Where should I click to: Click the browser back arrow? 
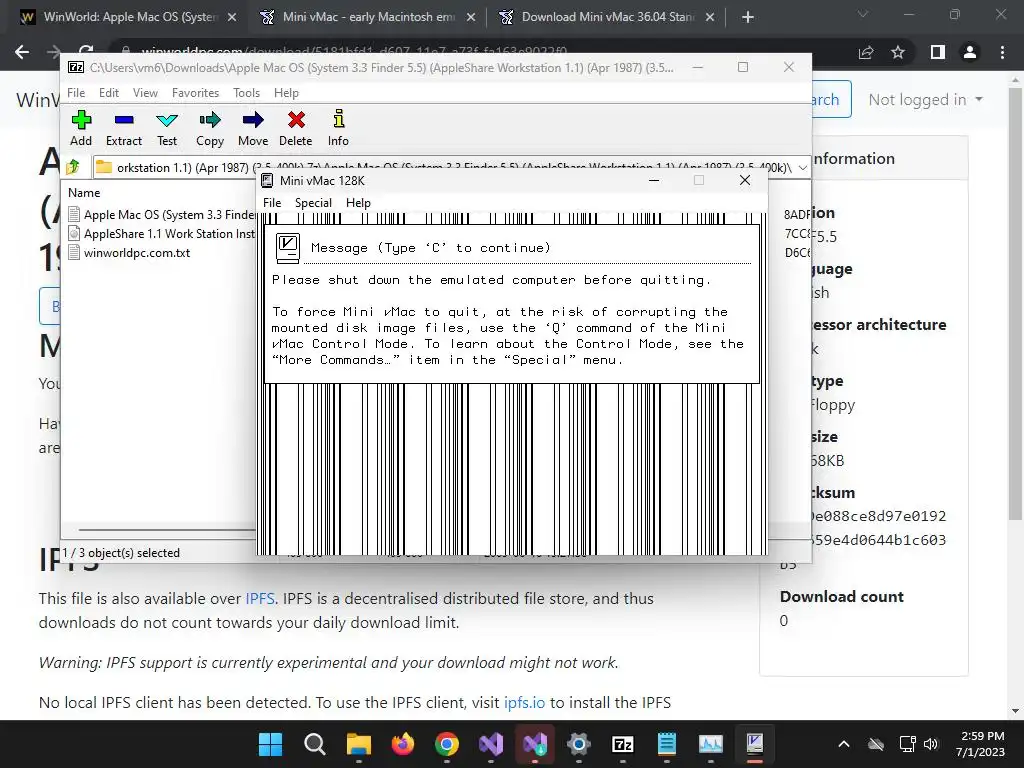coord(22,52)
